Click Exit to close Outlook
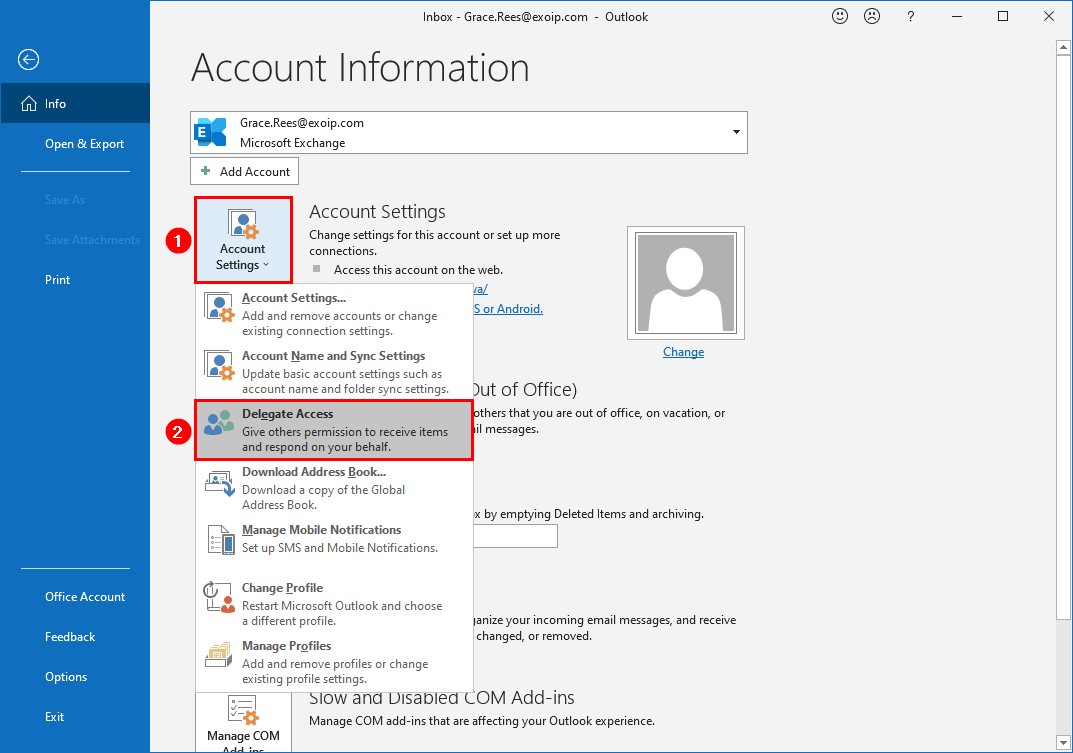The height and width of the screenshot is (753, 1073). click(x=75, y=717)
